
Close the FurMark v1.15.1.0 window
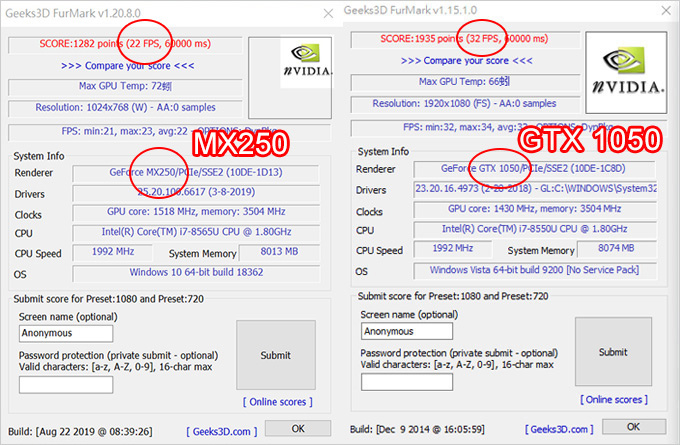(666, 10)
